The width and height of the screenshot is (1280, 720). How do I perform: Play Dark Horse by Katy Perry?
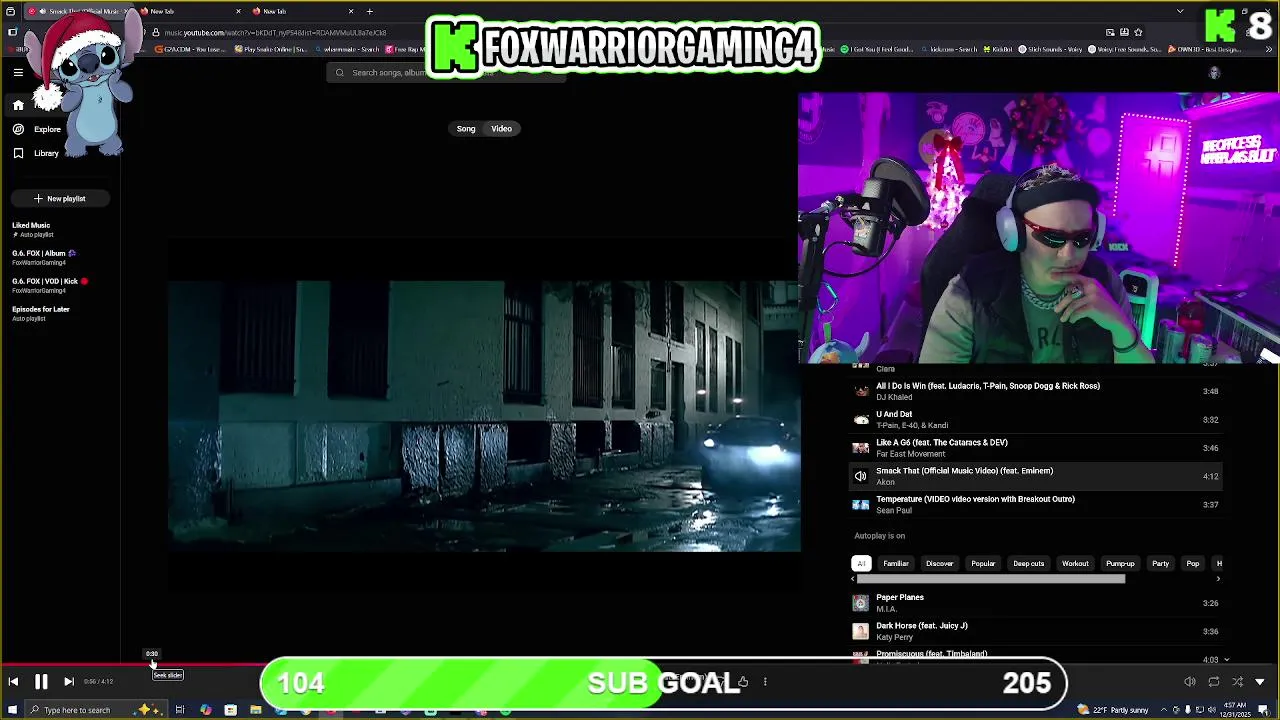click(1037, 631)
